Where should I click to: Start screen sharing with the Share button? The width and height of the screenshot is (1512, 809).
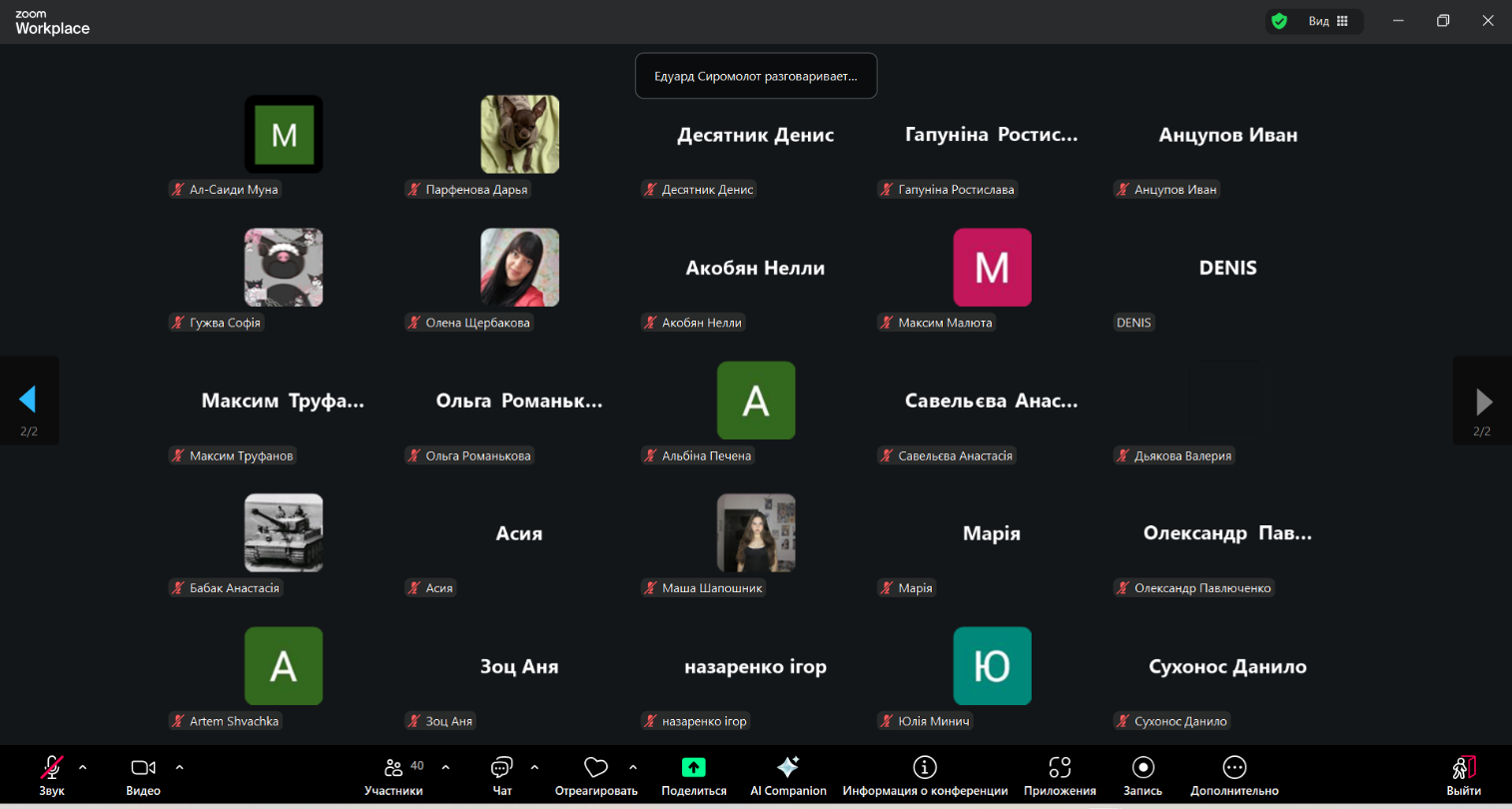tap(693, 768)
